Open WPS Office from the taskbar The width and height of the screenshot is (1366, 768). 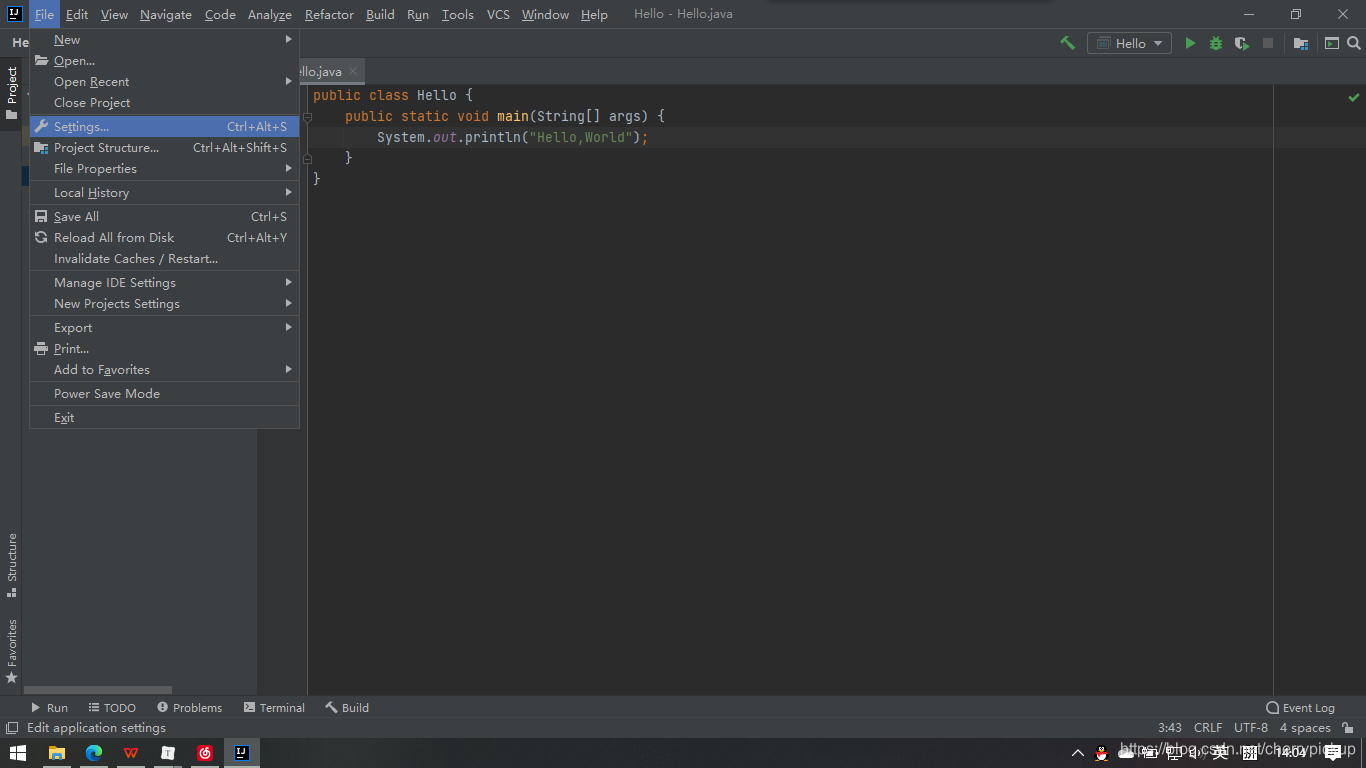click(x=131, y=753)
